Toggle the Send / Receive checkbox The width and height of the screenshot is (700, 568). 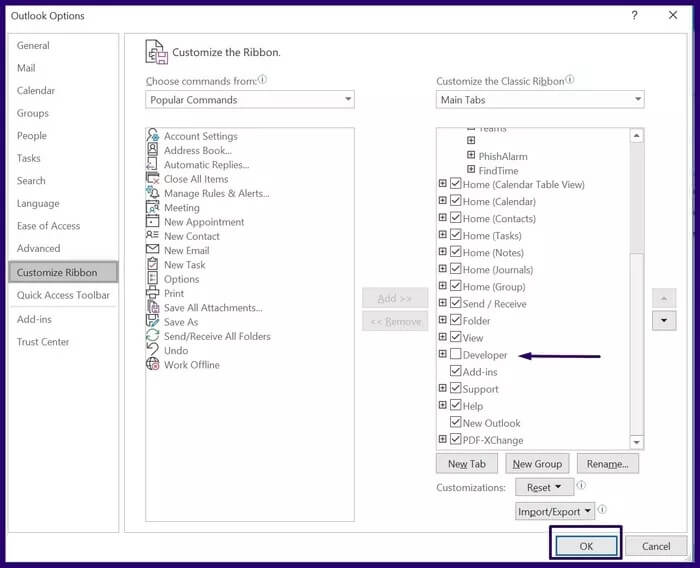point(455,303)
